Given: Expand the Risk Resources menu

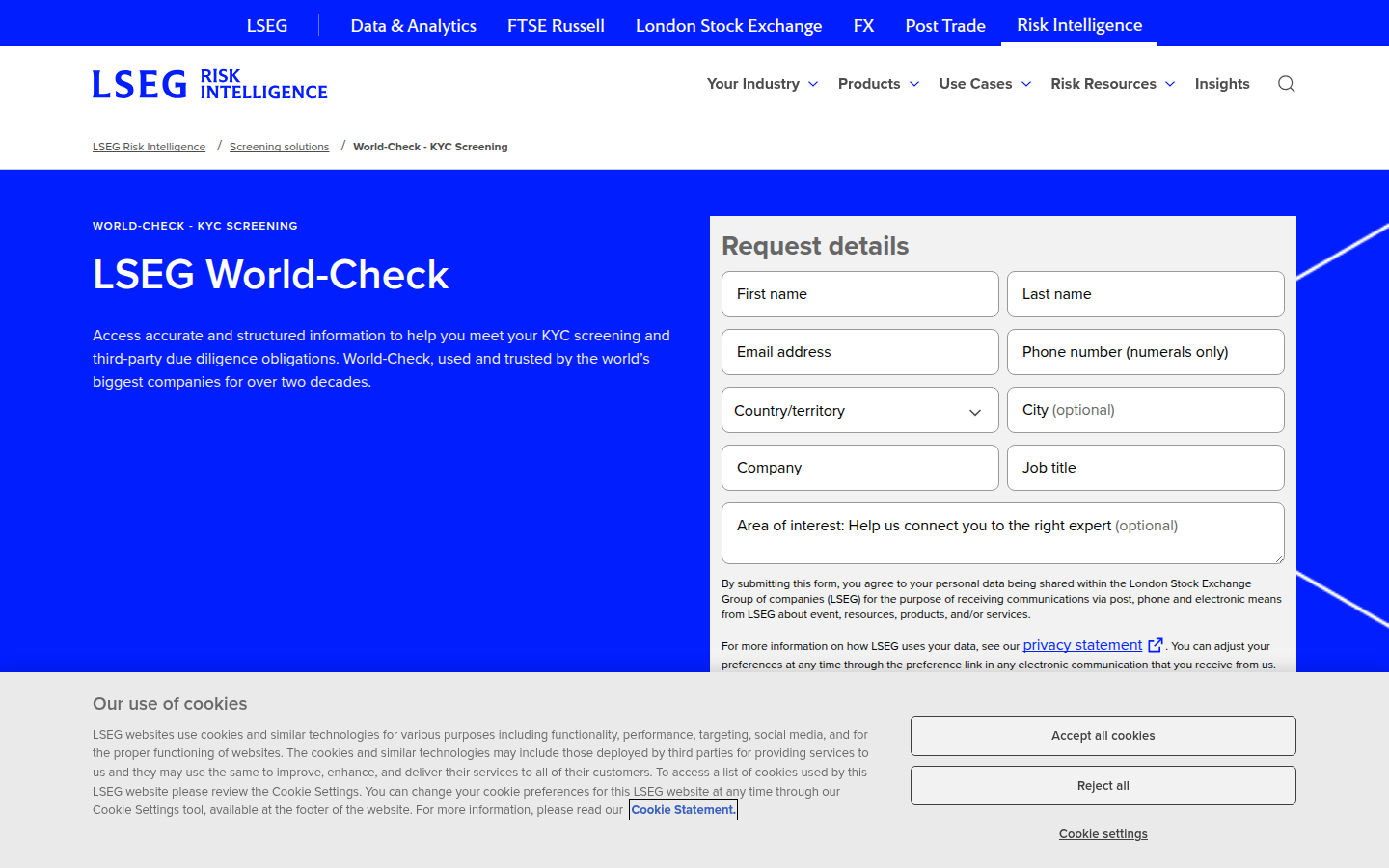Looking at the screenshot, I should point(1113,84).
